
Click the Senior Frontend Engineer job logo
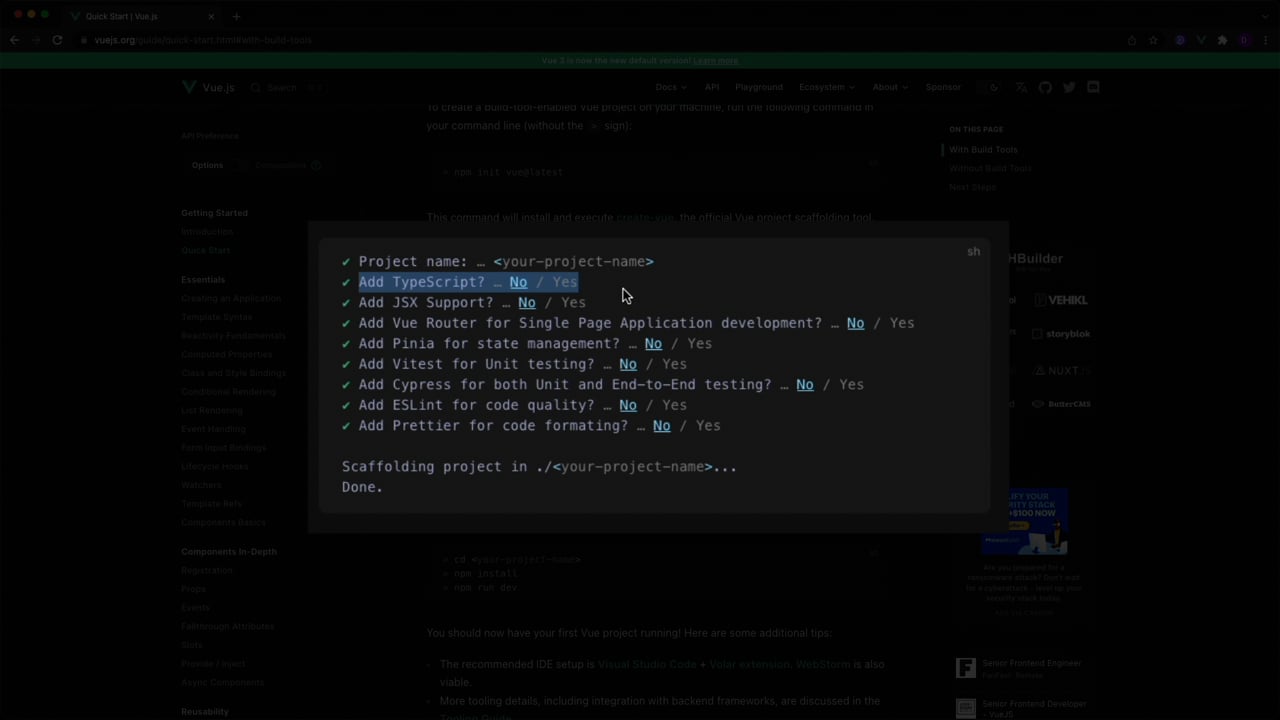(965, 668)
